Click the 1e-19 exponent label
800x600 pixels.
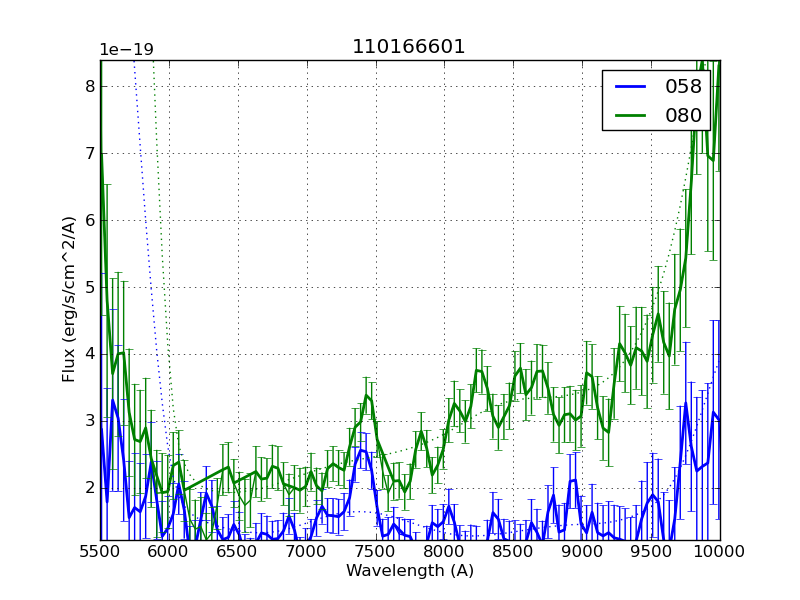click(126, 50)
